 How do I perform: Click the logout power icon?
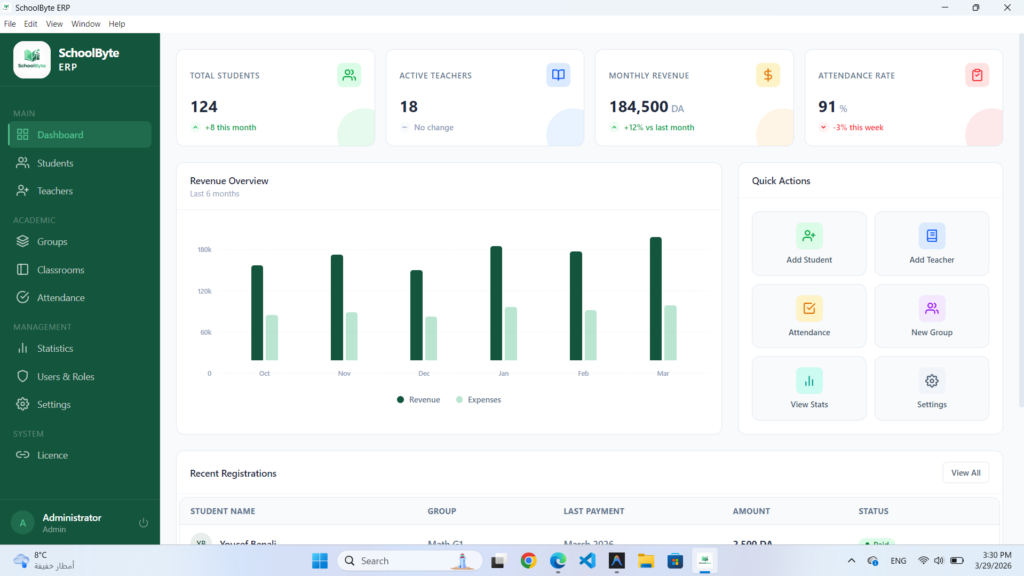click(143, 522)
